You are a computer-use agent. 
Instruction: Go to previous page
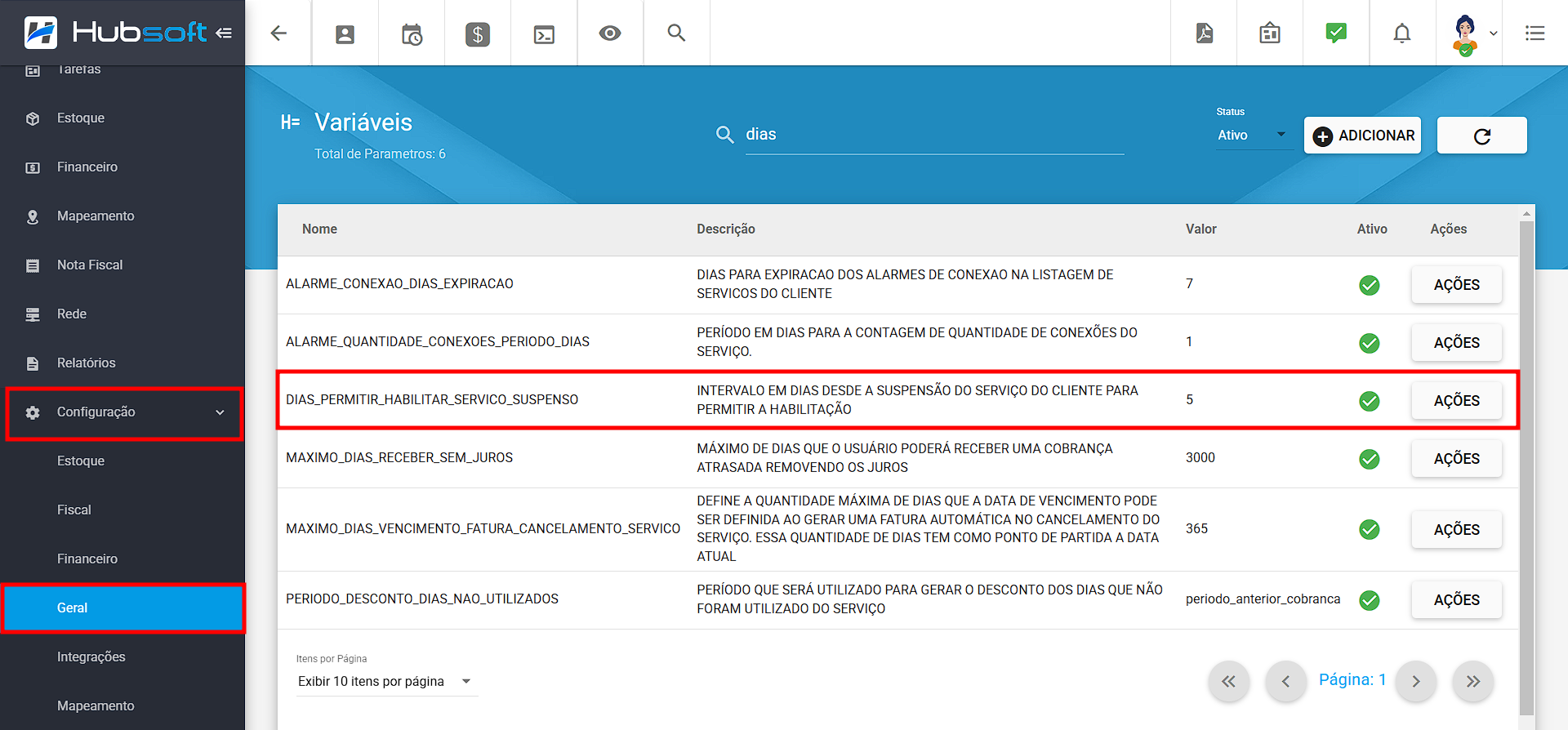tap(1285, 681)
